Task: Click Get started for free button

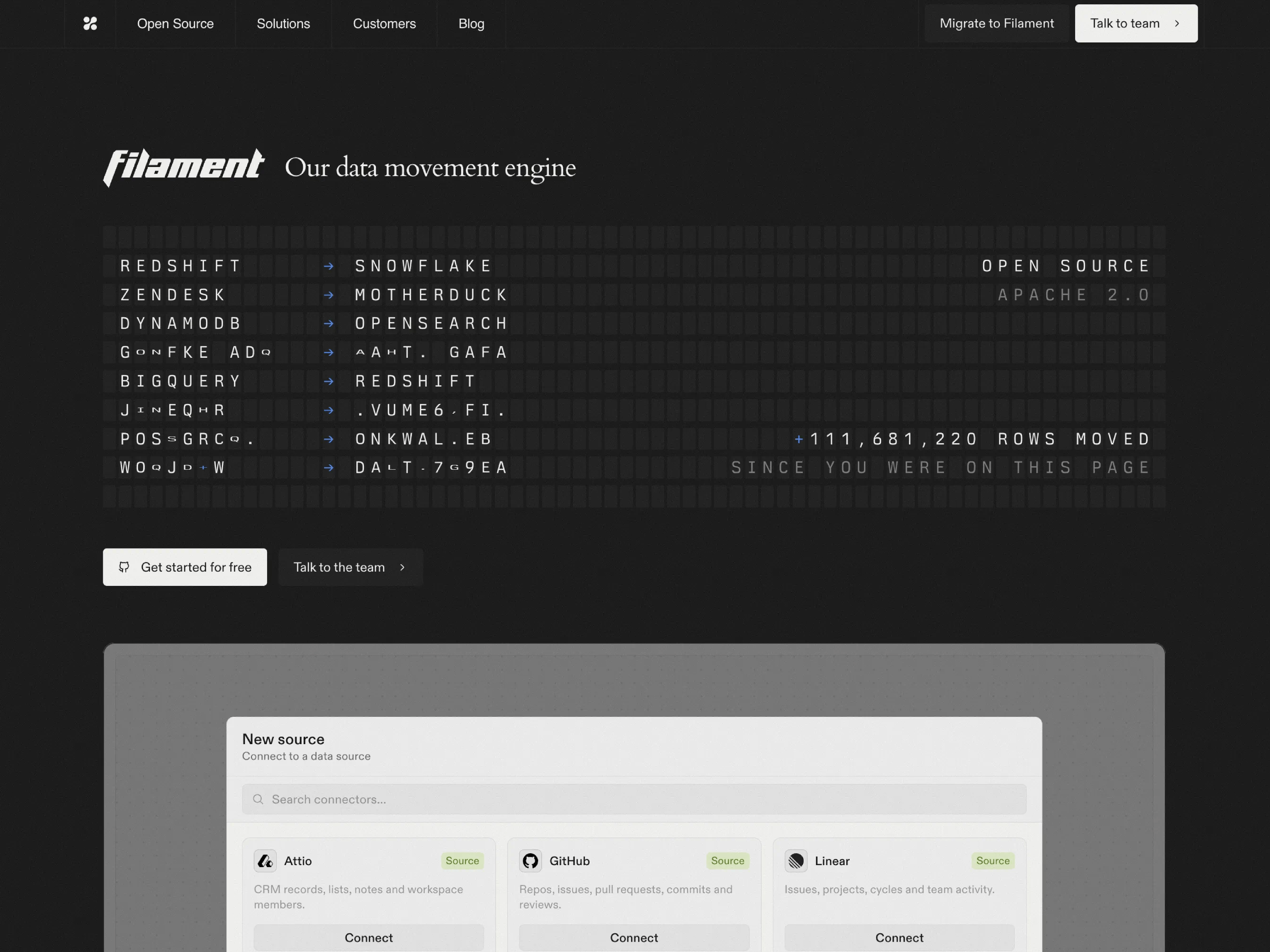Action: pos(185,567)
